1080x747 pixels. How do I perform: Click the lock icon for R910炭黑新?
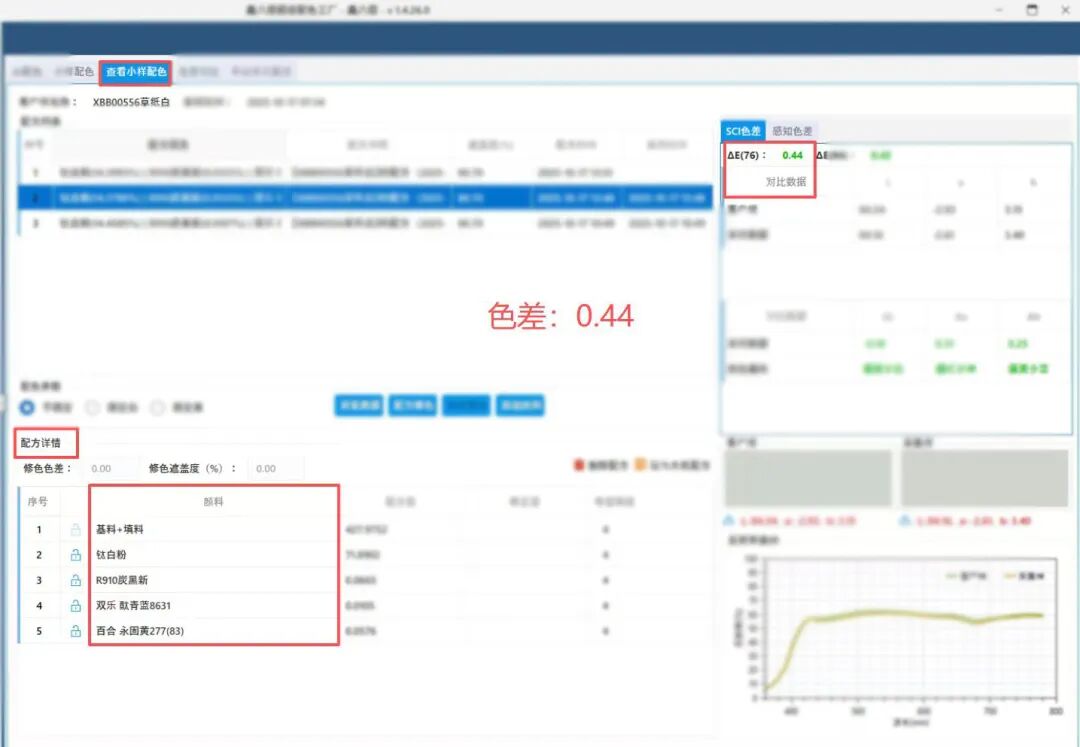point(75,580)
